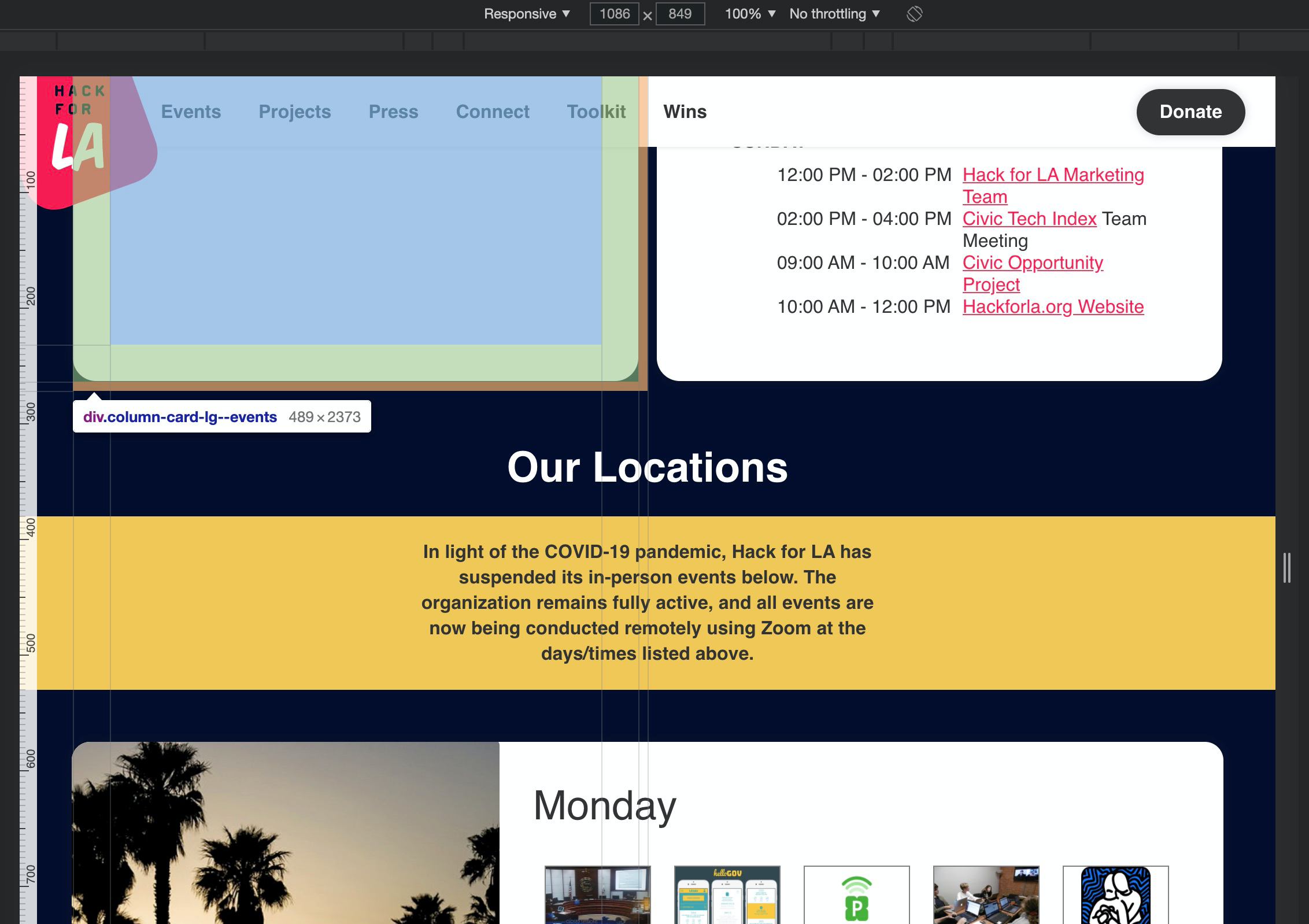Open the Projects nav menu item
Screen dimensions: 1309x924
[x=294, y=112]
